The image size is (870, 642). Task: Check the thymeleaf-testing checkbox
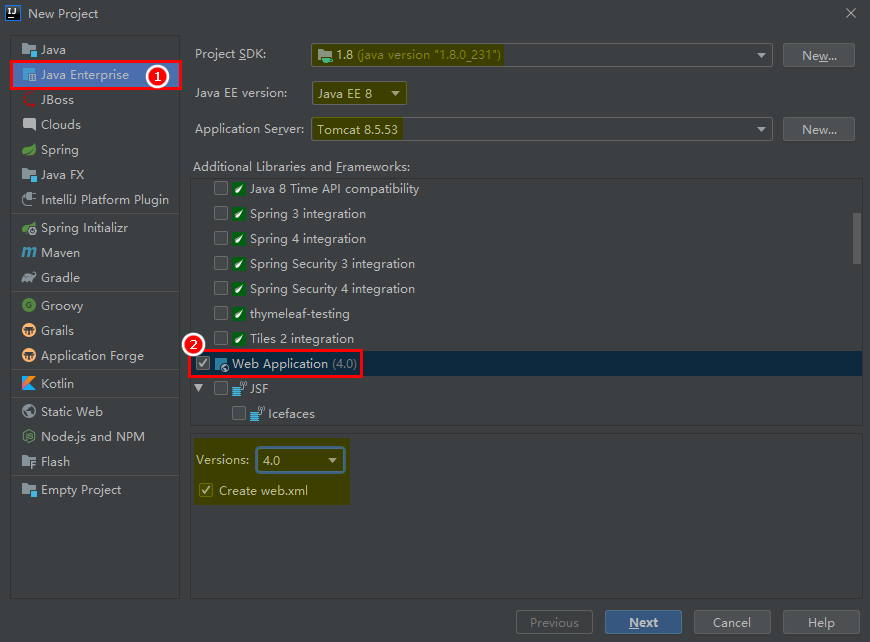[x=221, y=314]
